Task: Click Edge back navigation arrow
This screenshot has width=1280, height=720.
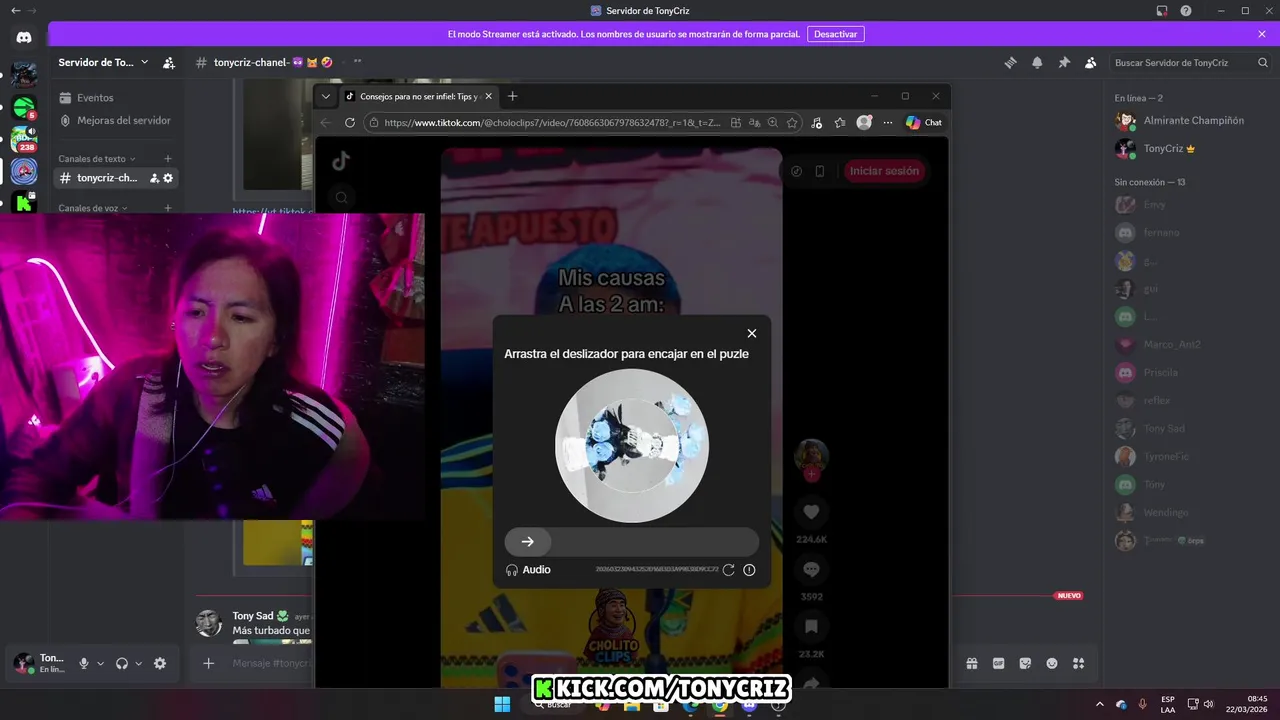Action: [325, 122]
